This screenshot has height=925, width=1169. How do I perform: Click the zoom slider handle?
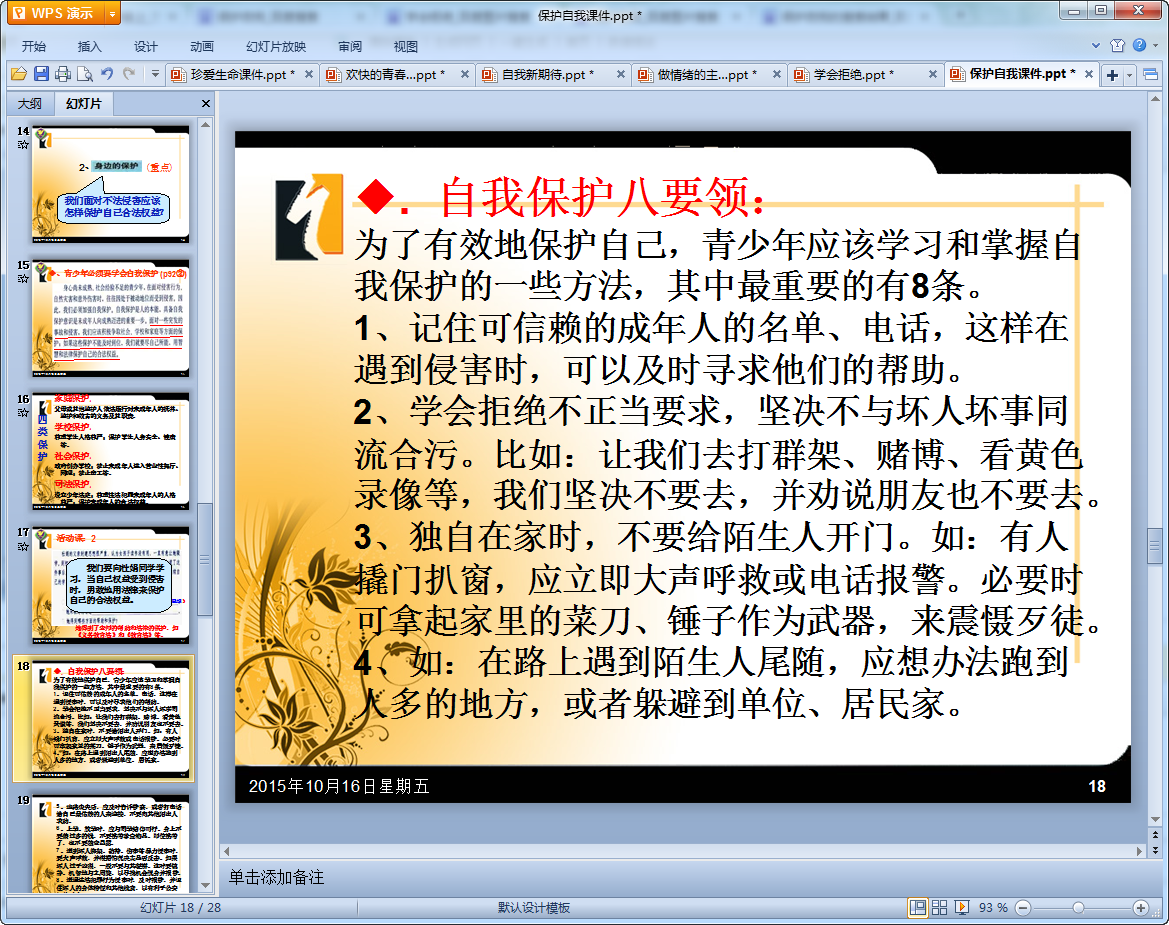pyautogui.click(x=1078, y=907)
